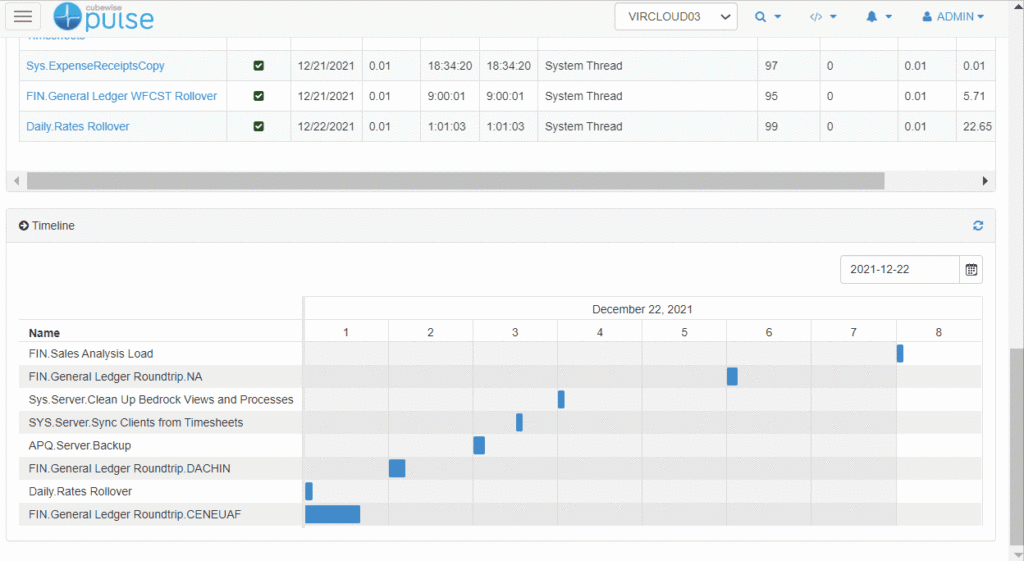The width and height of the screenshot is (1024, 561).
Task: Open the Daily.Rates Rollover link in table
Action: click(x=78, y=127)
